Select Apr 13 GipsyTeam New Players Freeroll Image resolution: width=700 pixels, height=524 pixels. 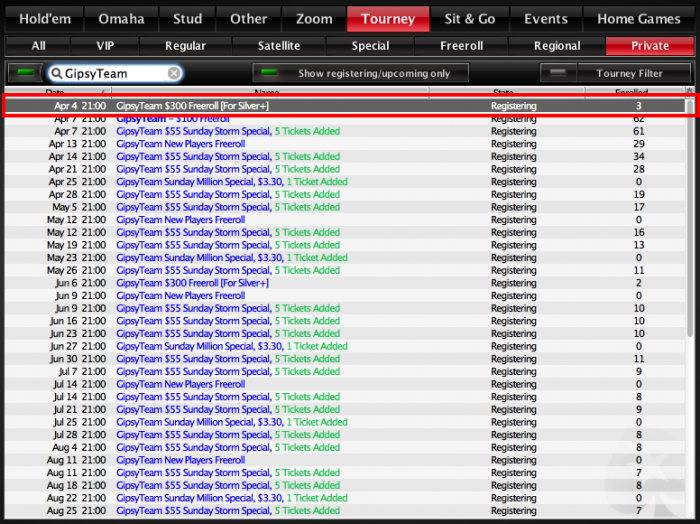coord(345,144)
